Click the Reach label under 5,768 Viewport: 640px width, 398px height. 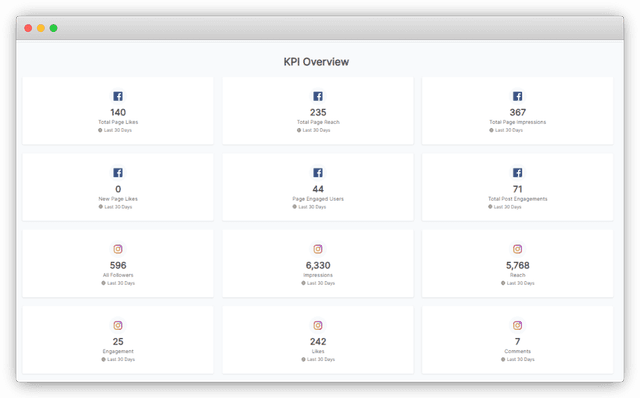pos(518,275)
